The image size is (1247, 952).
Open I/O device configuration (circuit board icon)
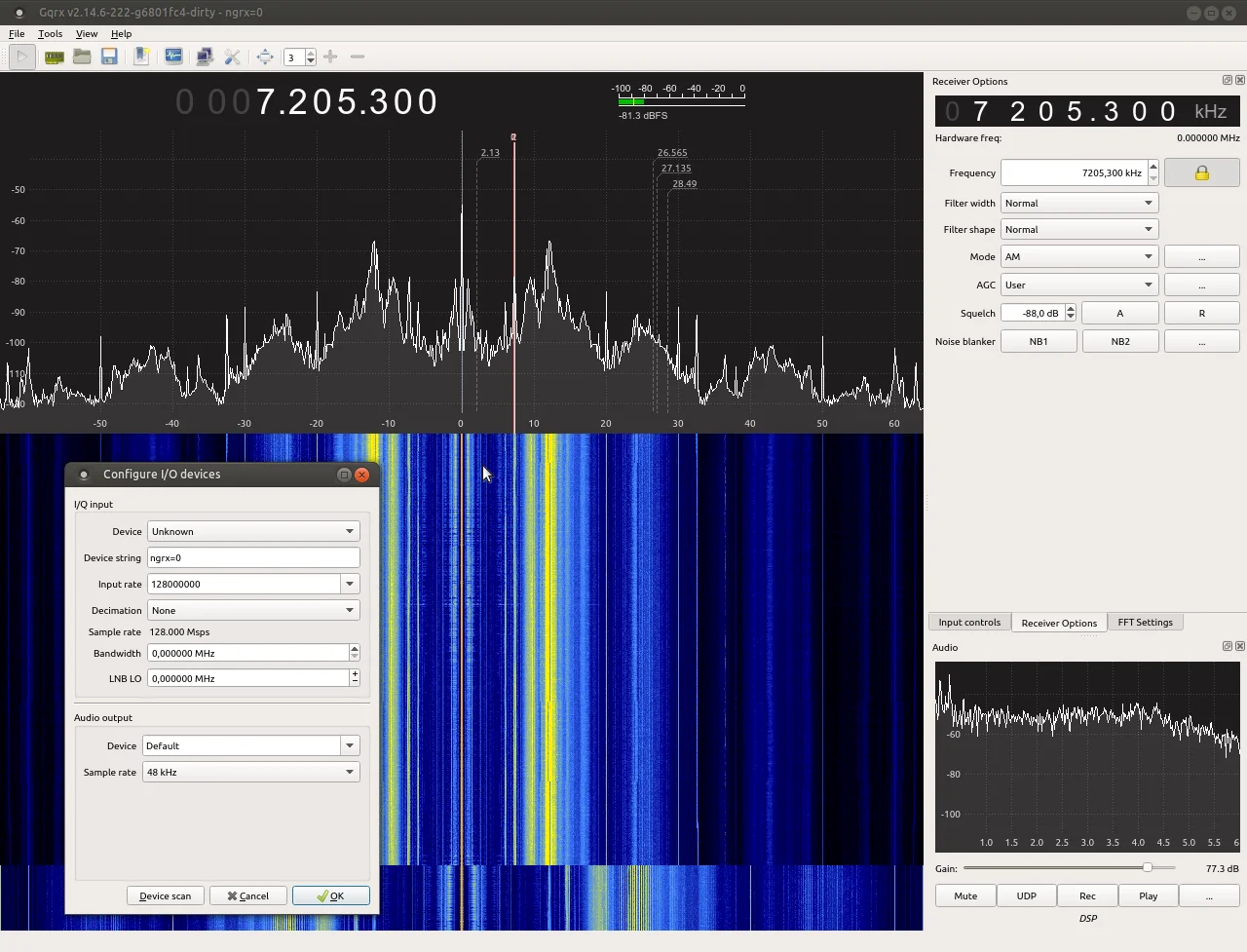[x=55, y=57]
